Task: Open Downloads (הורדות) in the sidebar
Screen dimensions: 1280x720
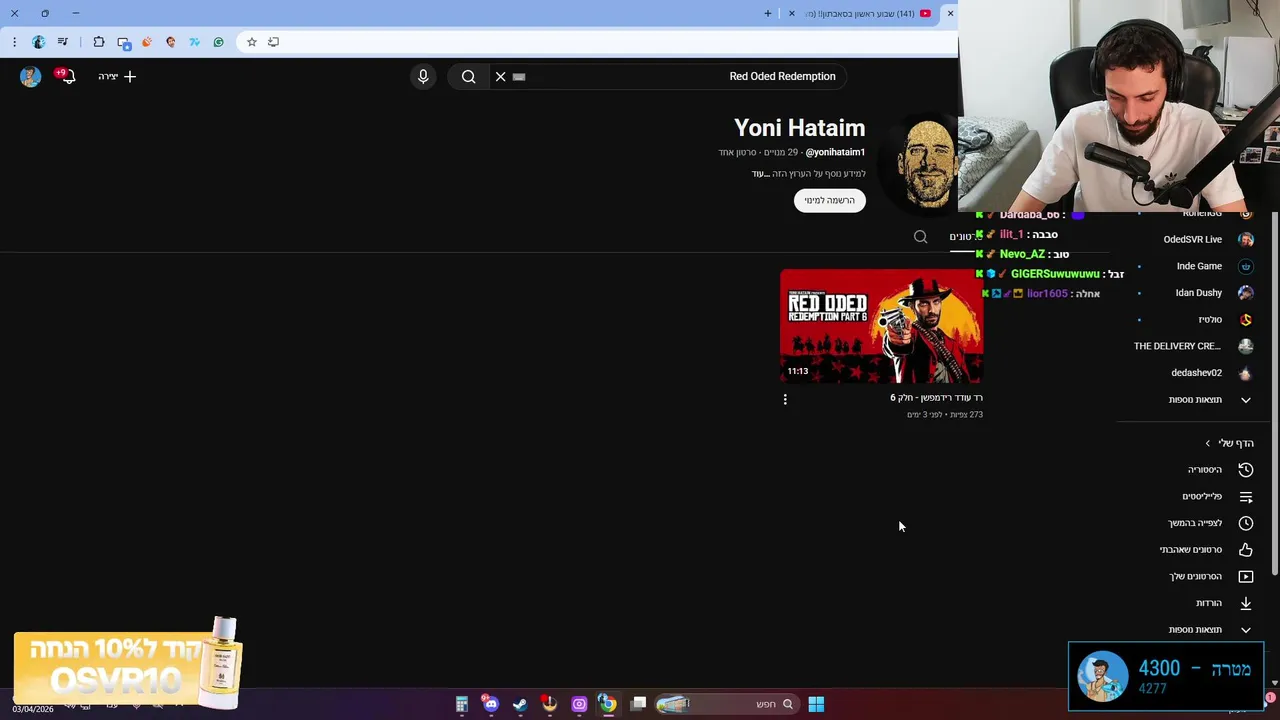Action: (1223, 603)
